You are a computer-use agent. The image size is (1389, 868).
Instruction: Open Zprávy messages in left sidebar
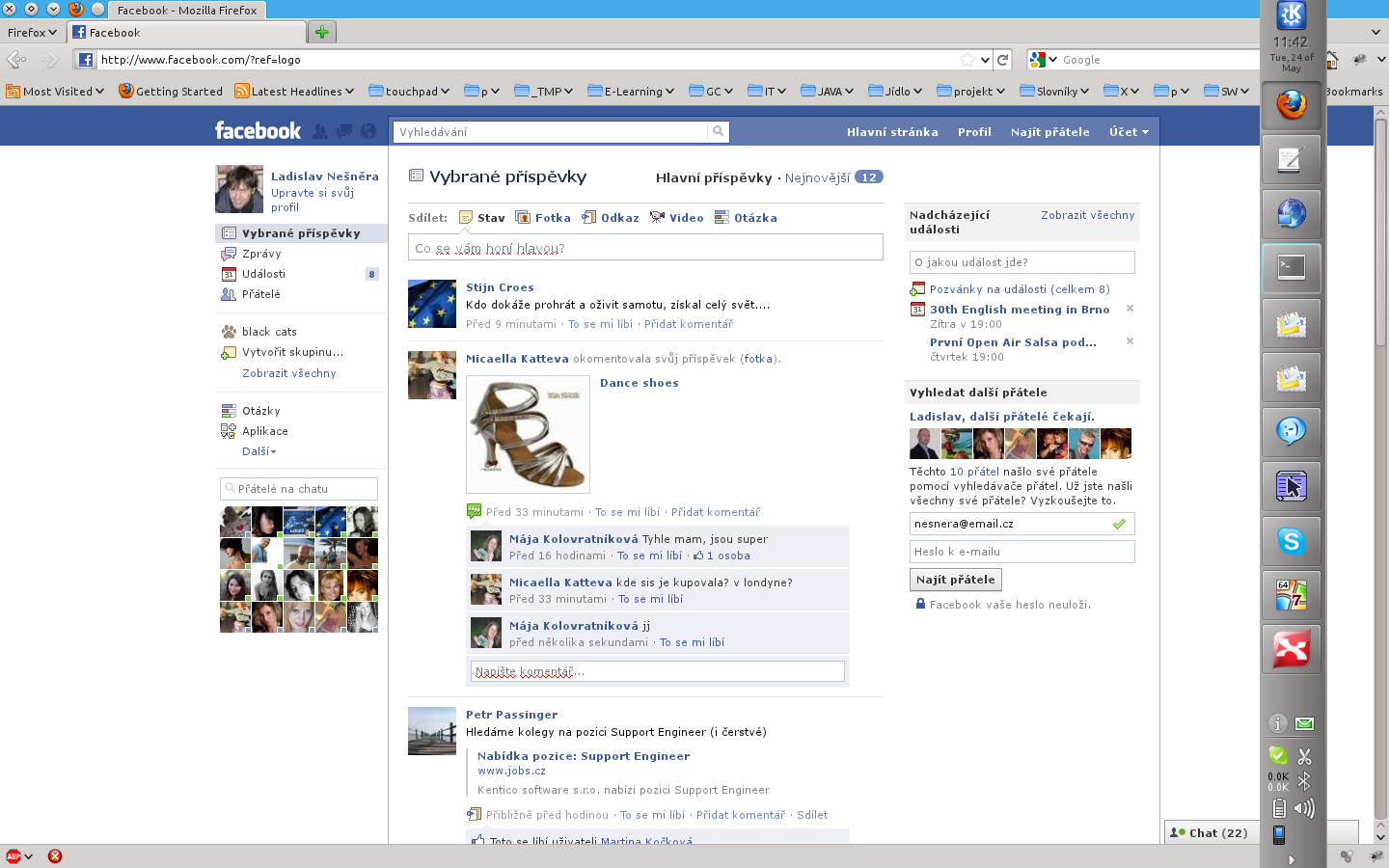[261, 254]
